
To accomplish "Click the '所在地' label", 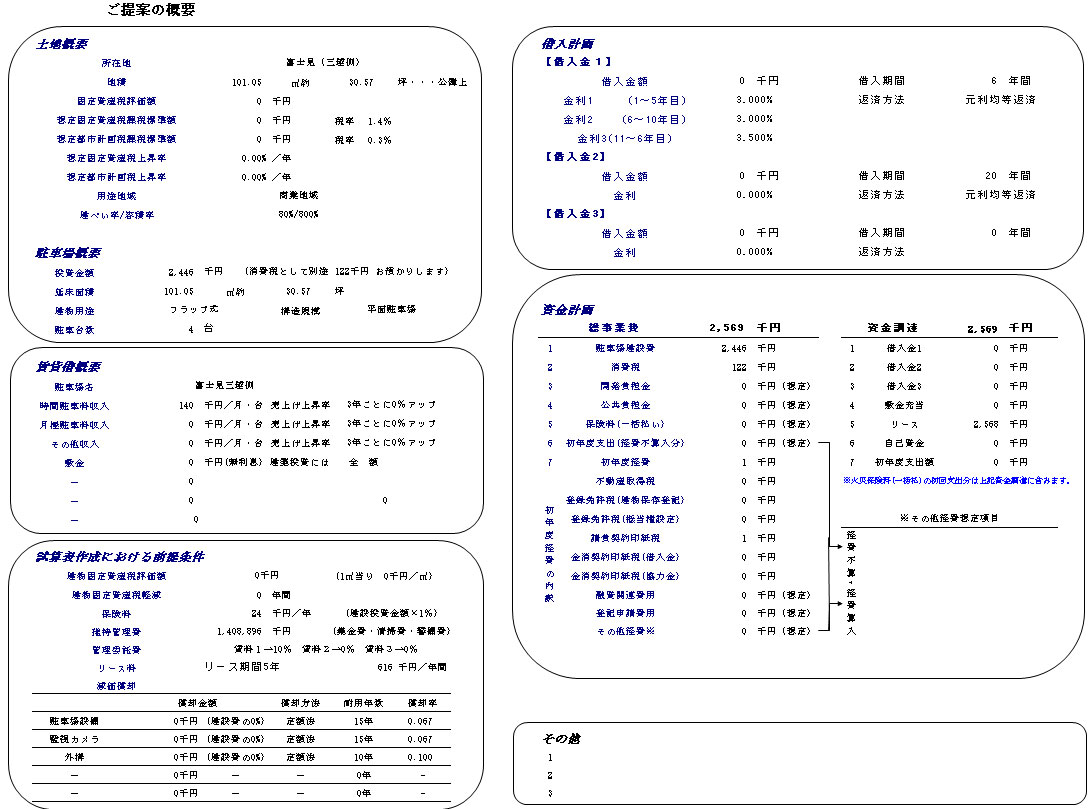I will coord(116,62).
